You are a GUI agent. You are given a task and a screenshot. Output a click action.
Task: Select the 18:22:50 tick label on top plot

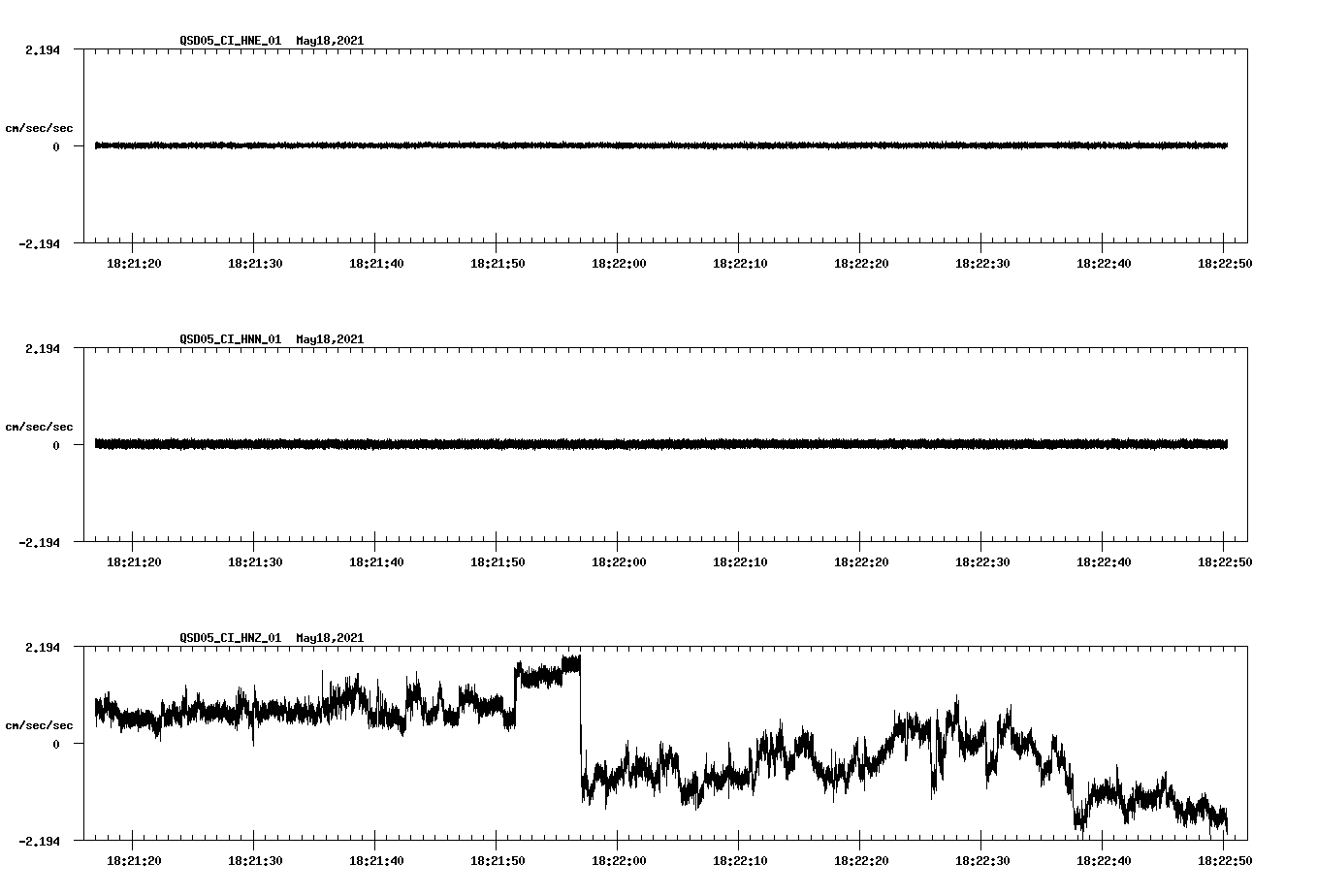click(x=1226, y=261)
